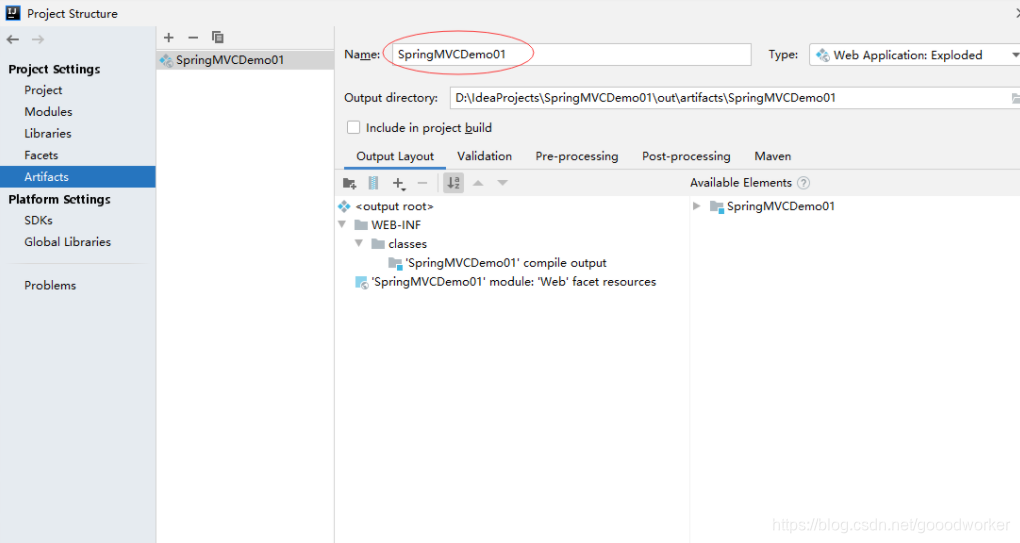Switch to the Validation tab
This screenshot has width=1020, height=543.
(485, 156)
